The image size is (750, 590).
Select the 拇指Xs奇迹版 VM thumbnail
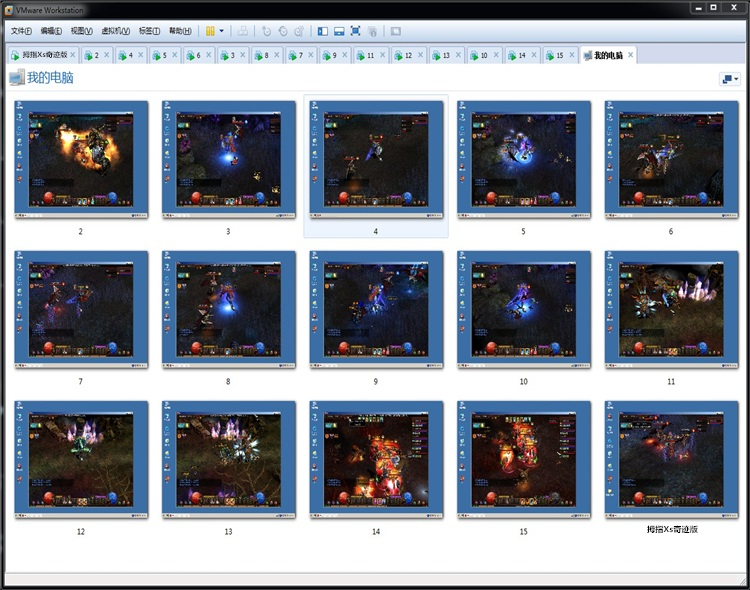click(672, 460)
